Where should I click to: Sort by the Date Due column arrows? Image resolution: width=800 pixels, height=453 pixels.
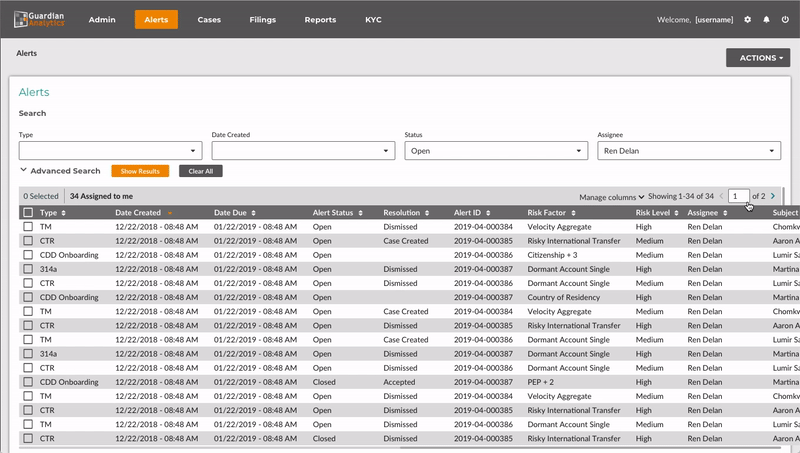pyautogui.click(x=254, y=213)
